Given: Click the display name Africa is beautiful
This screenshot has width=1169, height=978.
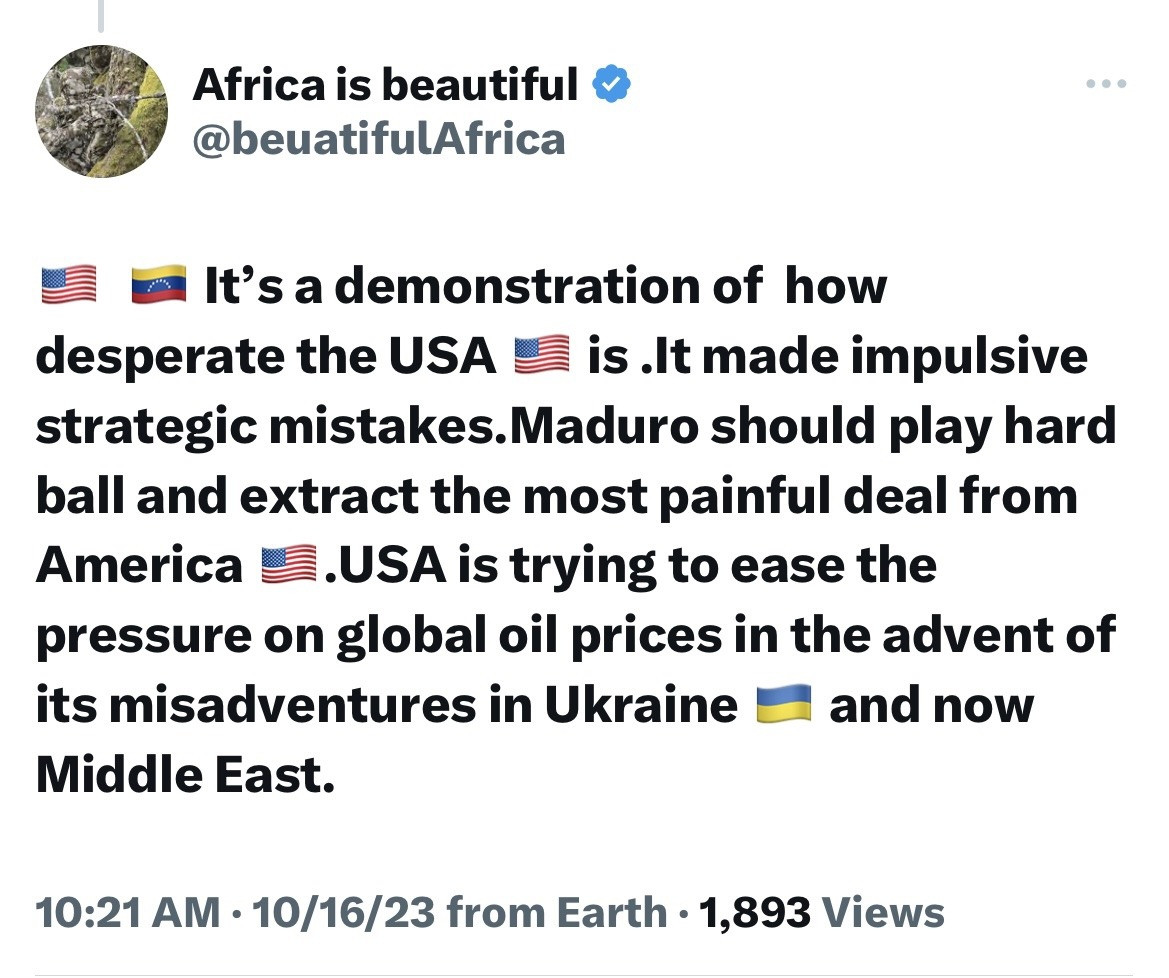Looking at the screenshot, I should 384,85.
